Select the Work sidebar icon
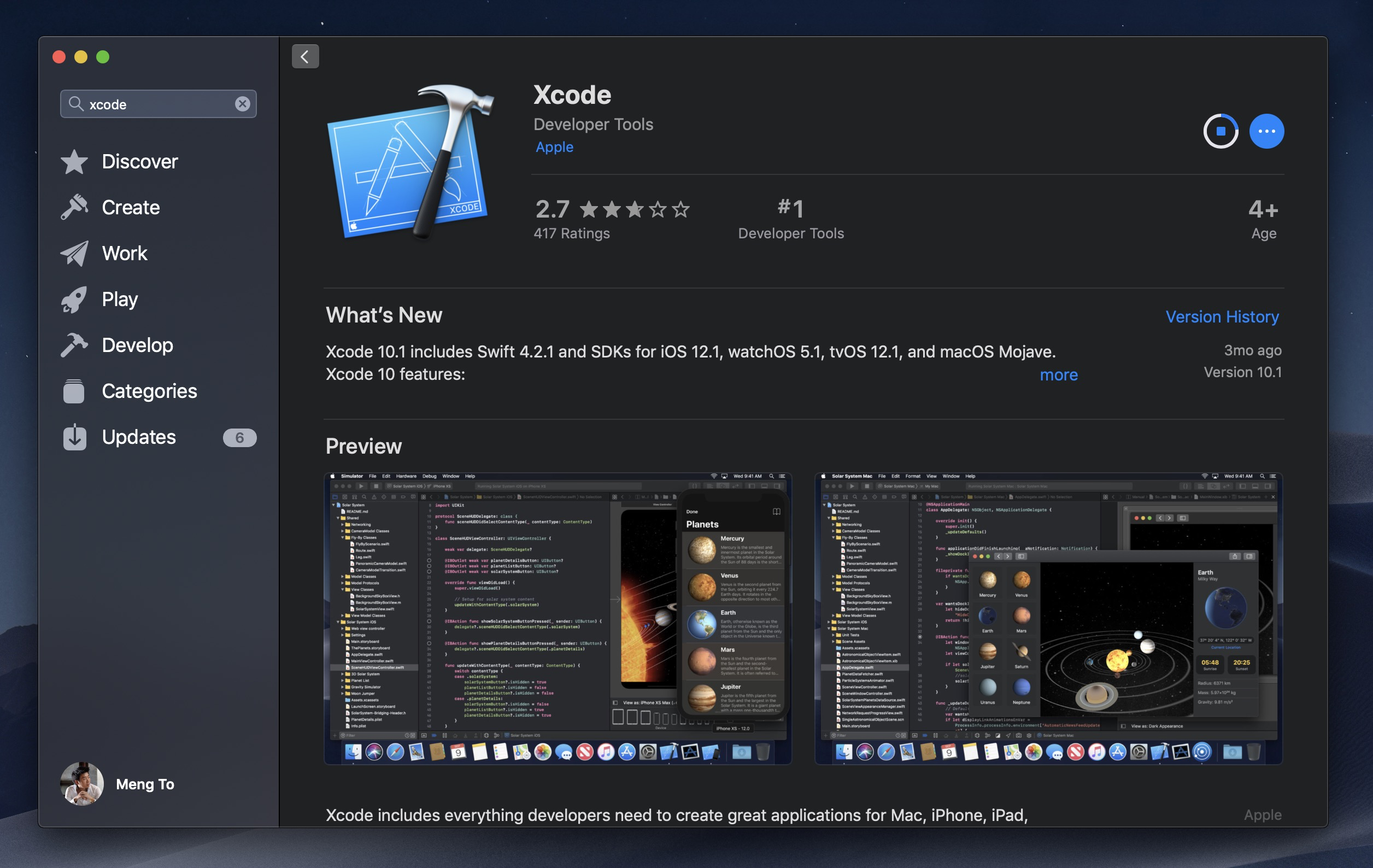Viewport: 1373px width, 868px height. coord(76,252)
